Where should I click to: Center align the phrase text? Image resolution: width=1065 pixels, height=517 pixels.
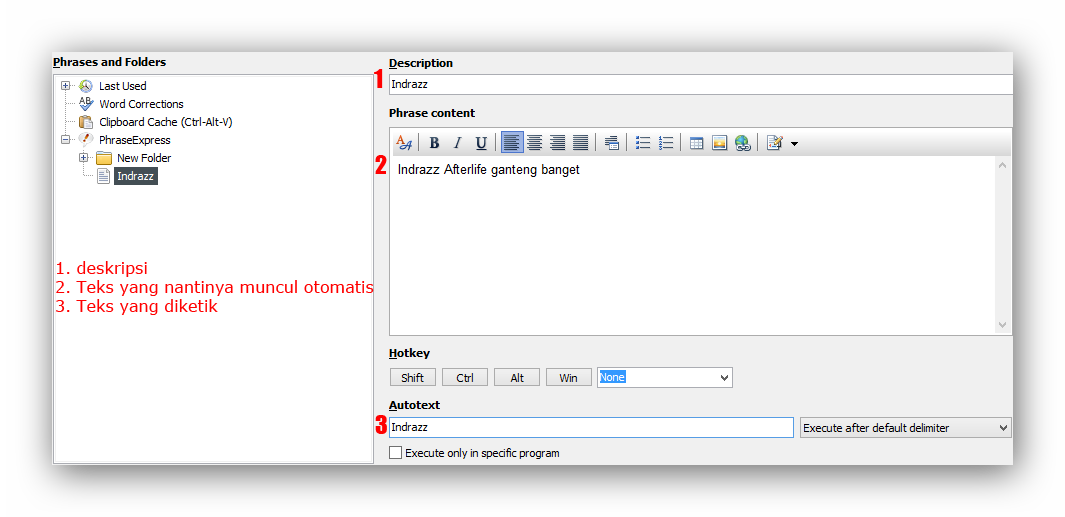535,143
